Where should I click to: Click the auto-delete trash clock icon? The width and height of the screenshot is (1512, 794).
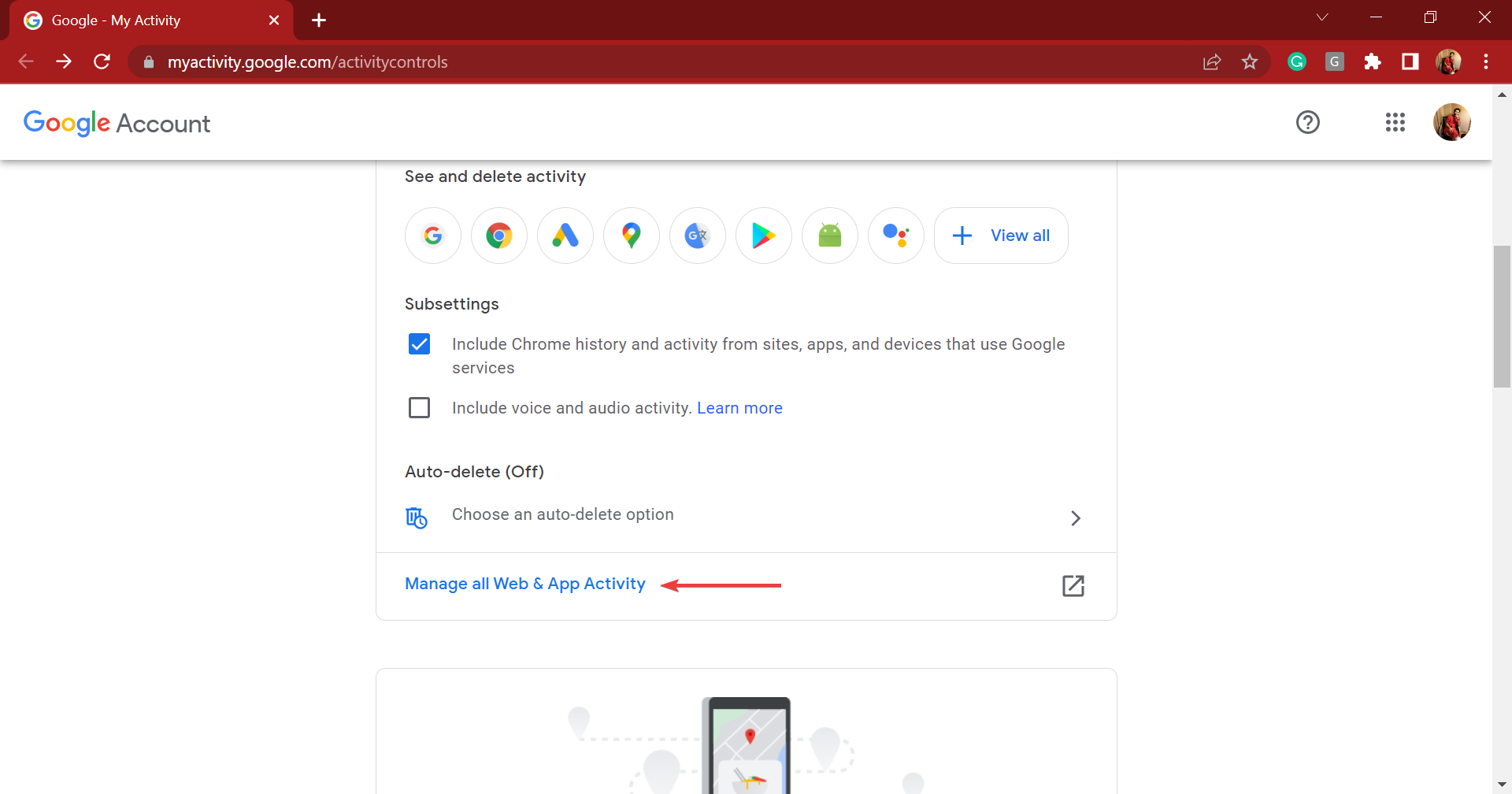point(417,518)
